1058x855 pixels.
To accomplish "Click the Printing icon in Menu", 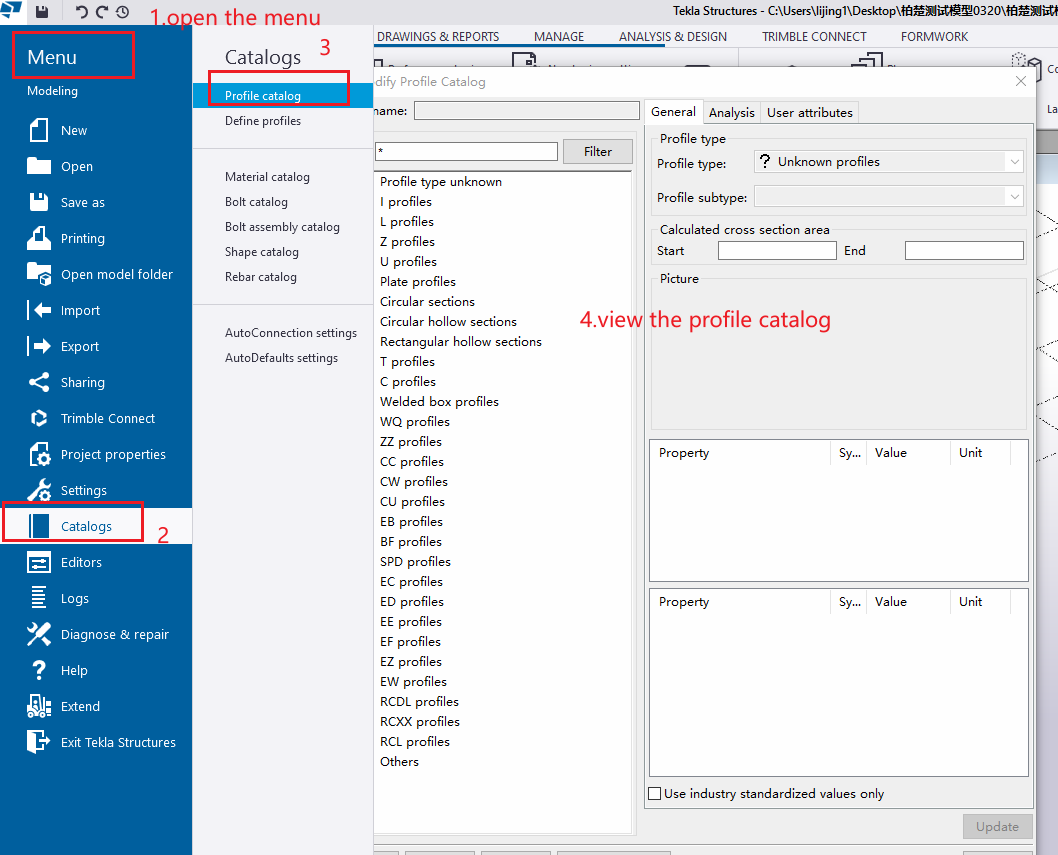I will tap(39, 238).
